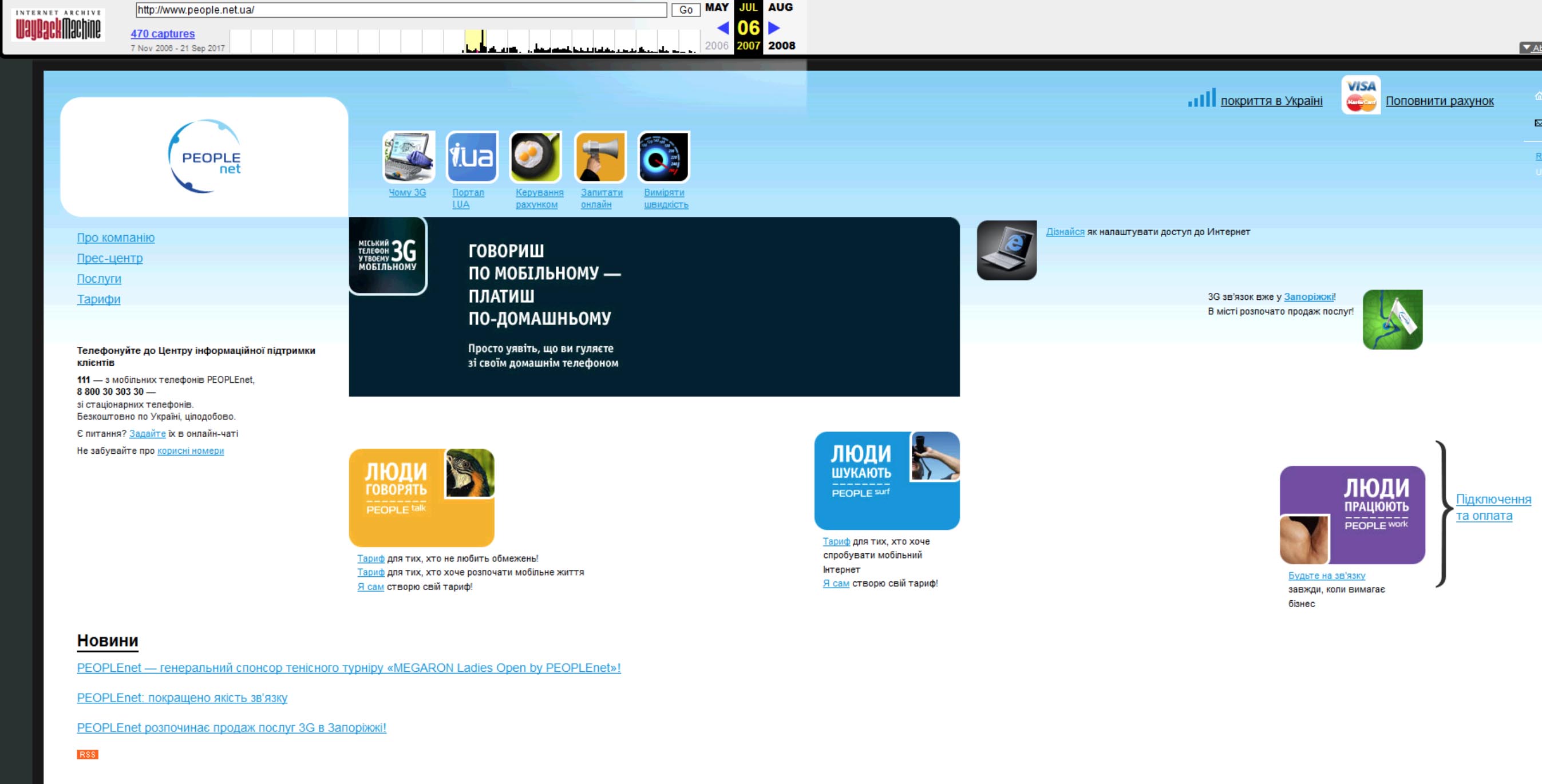
Task: Click the laptop Internet setup icon
Action: [x=1006, y=250]
